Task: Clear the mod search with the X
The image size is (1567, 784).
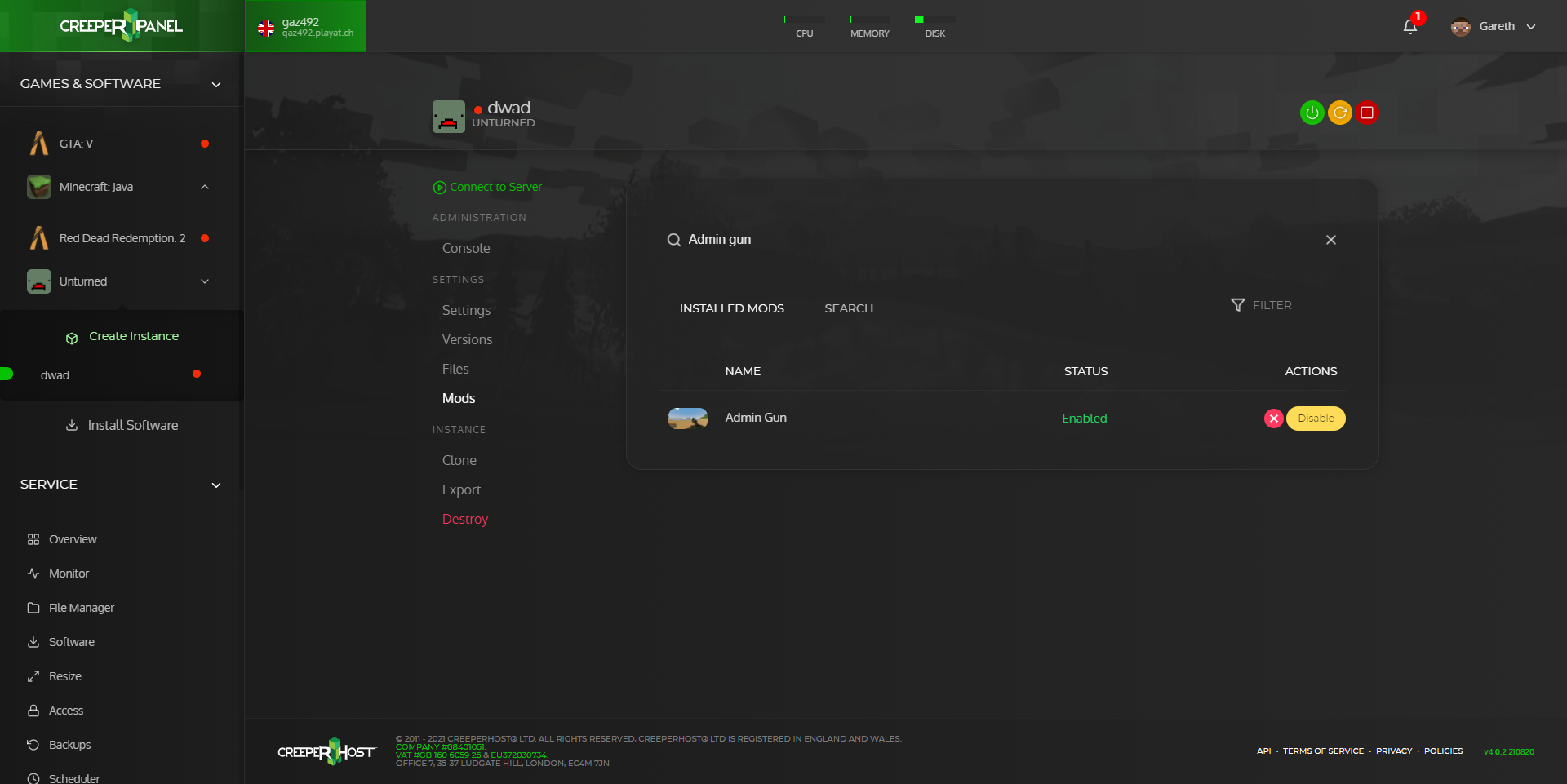Action: point(1331,240)
